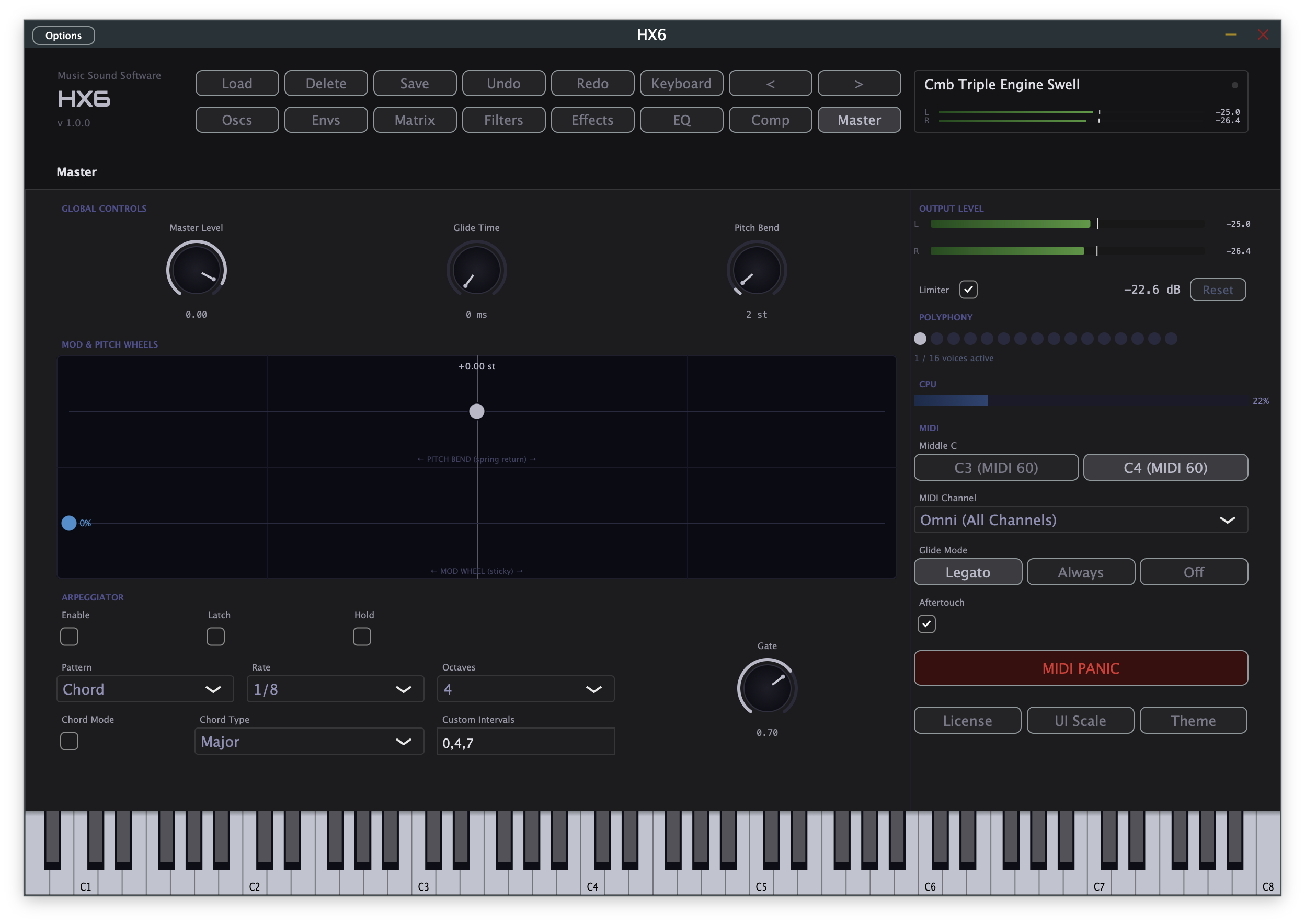Click the Theme button
The height and width of the screenshot is (924, 1305).
[1193, 721]
